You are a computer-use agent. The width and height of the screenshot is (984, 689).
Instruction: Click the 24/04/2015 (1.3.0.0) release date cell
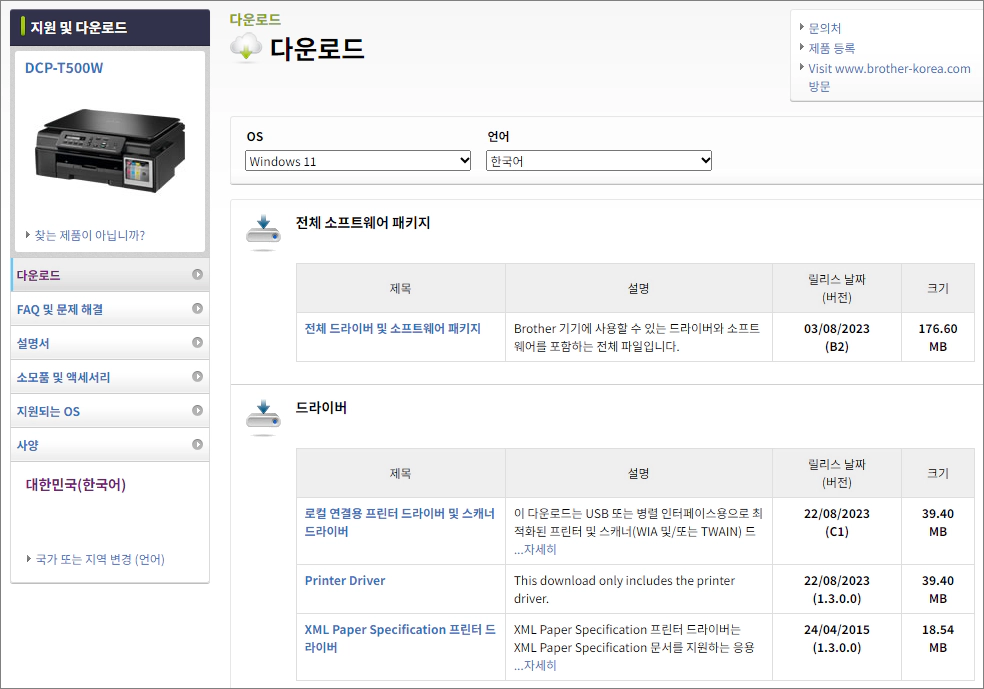coord(837,647)
